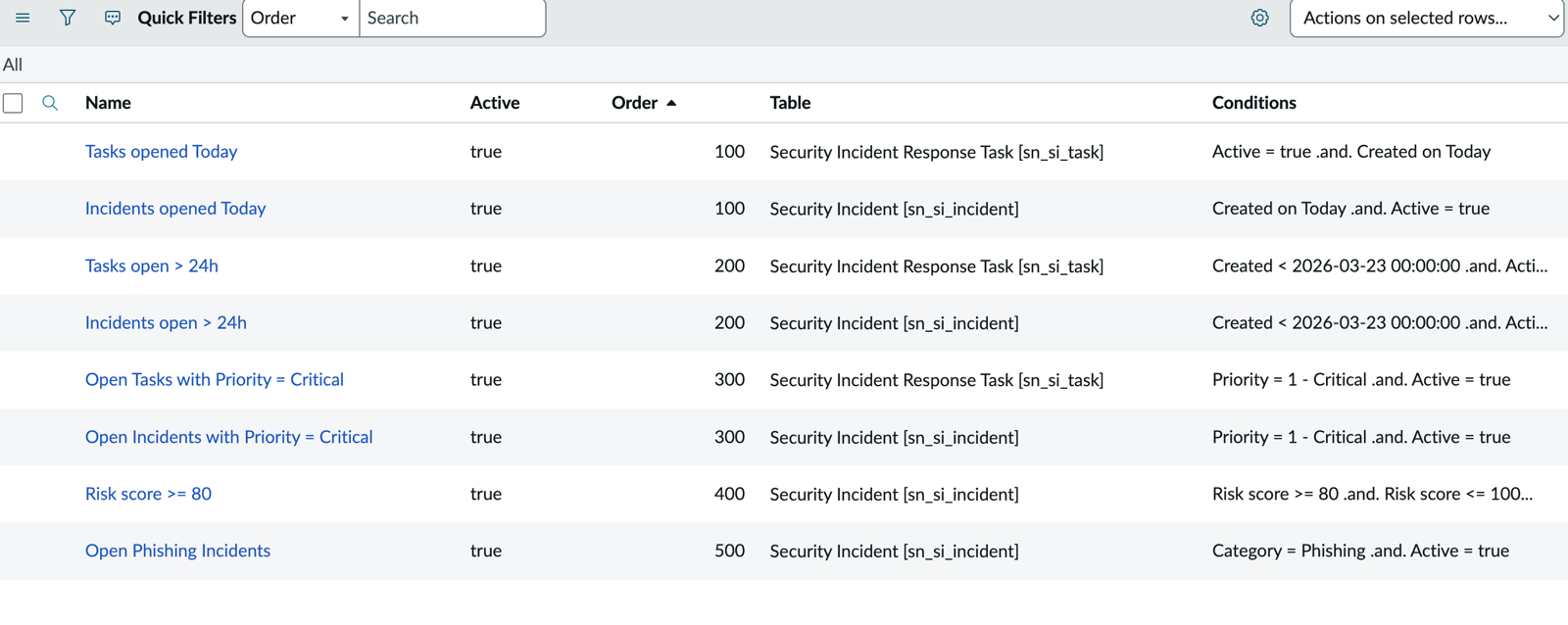The image size is (1568, 625).
Task: Click 'Category = Phishing .and. Active = true' condition
Action: pyautogui.click(x=1360, y=551)
